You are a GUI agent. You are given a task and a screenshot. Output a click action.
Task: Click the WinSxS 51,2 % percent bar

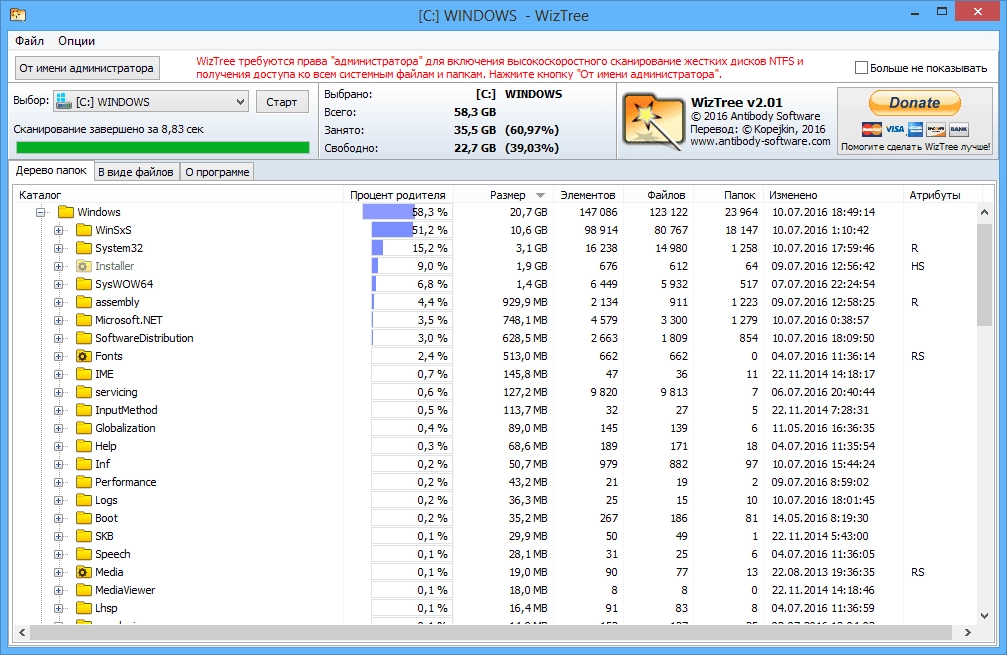pos(410,230)
